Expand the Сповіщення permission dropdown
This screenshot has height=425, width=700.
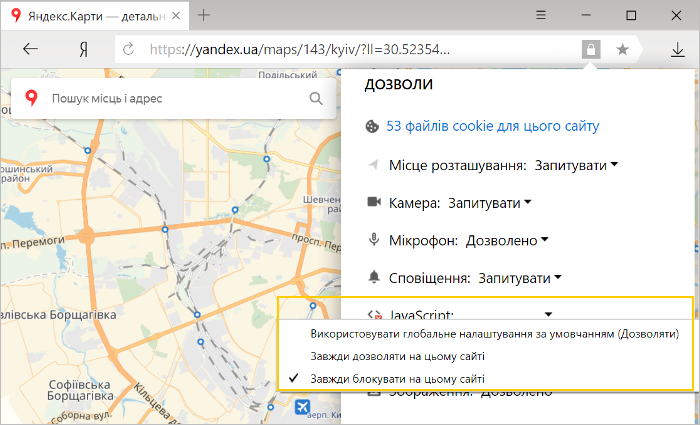(x=520, y=278)
